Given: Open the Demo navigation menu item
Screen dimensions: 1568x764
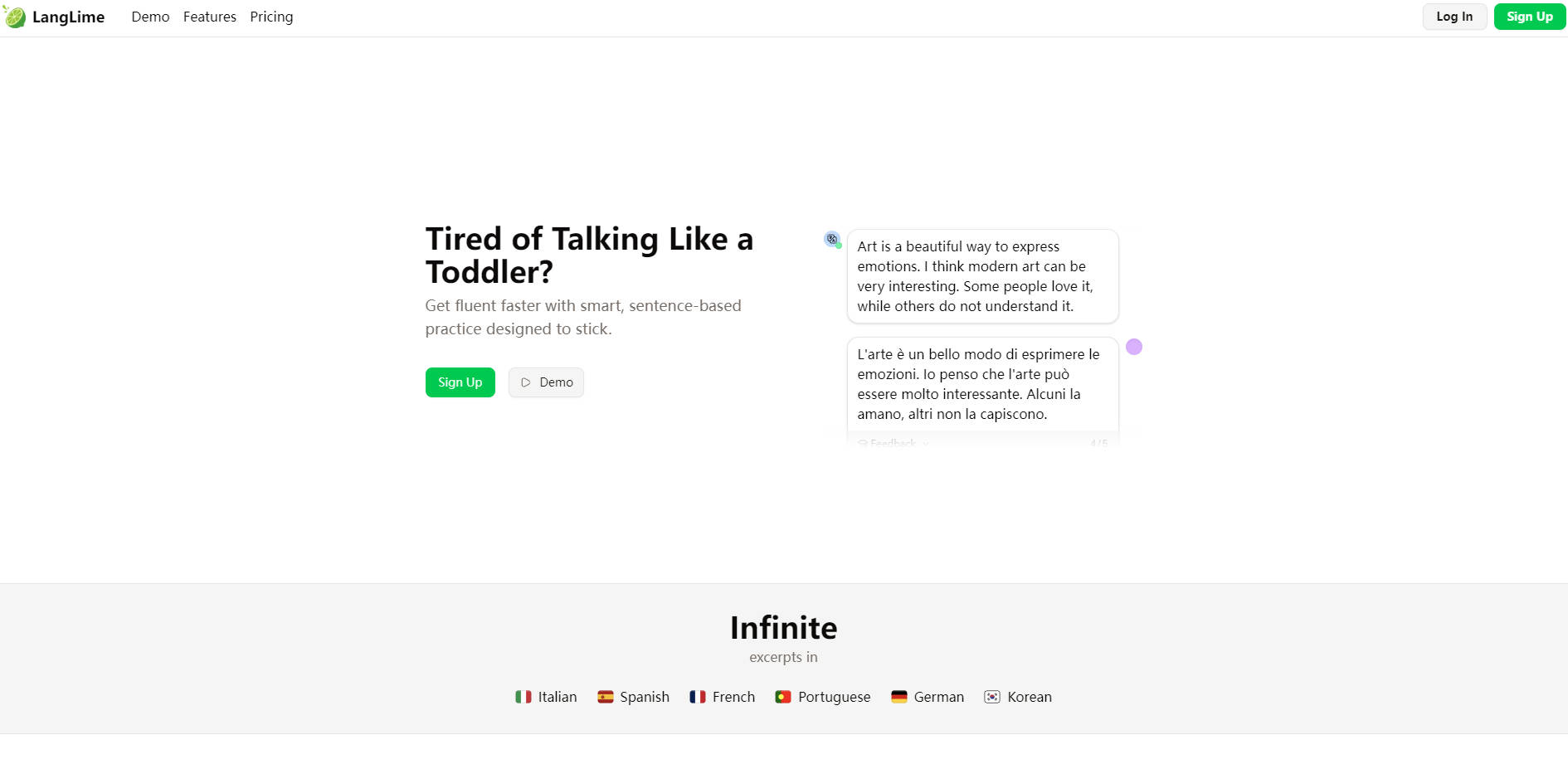Looking at the screenshot, I should tap(150, 17).
